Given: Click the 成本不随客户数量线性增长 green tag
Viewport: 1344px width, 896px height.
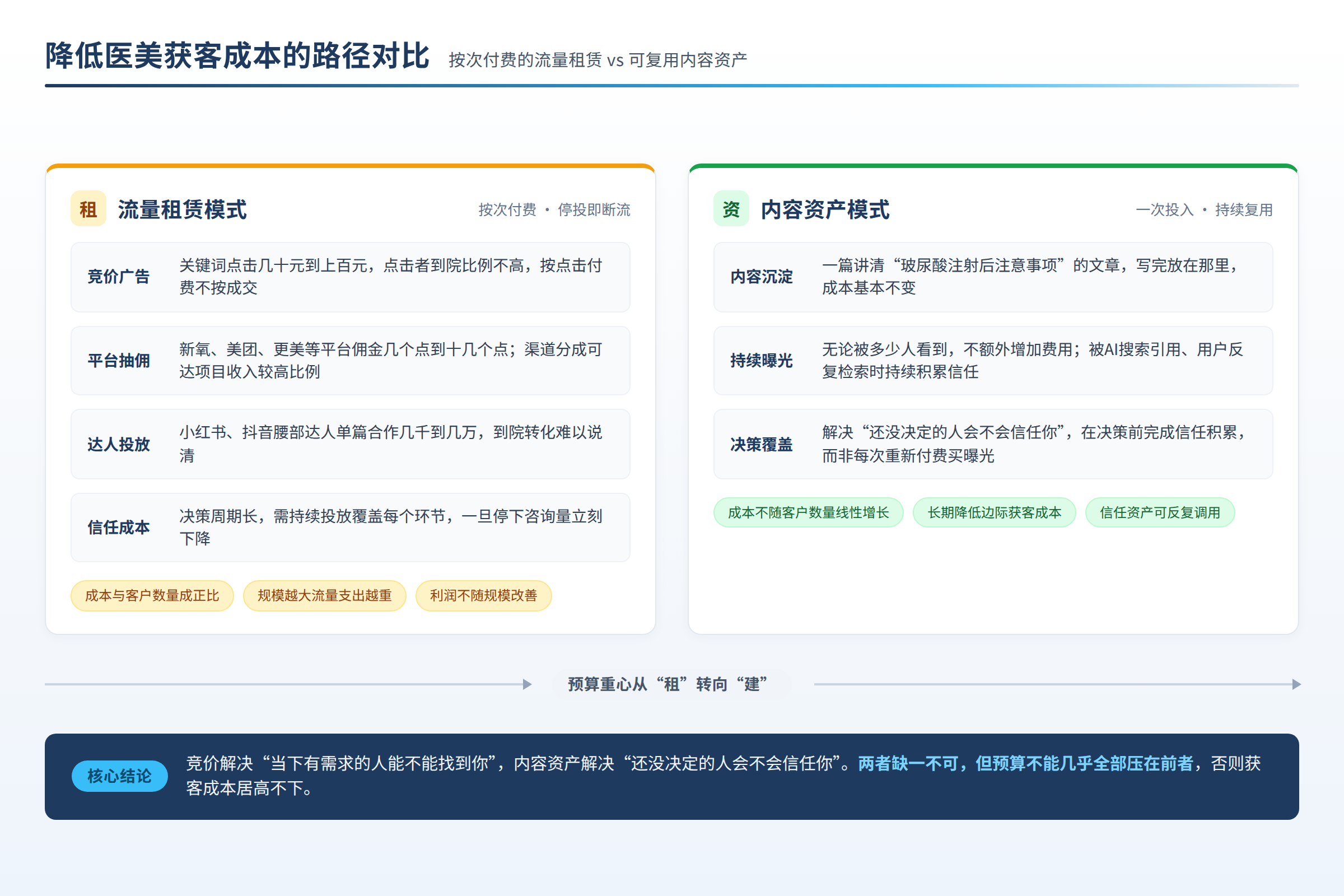Looking at the screenshot, I should click(809, 512).
